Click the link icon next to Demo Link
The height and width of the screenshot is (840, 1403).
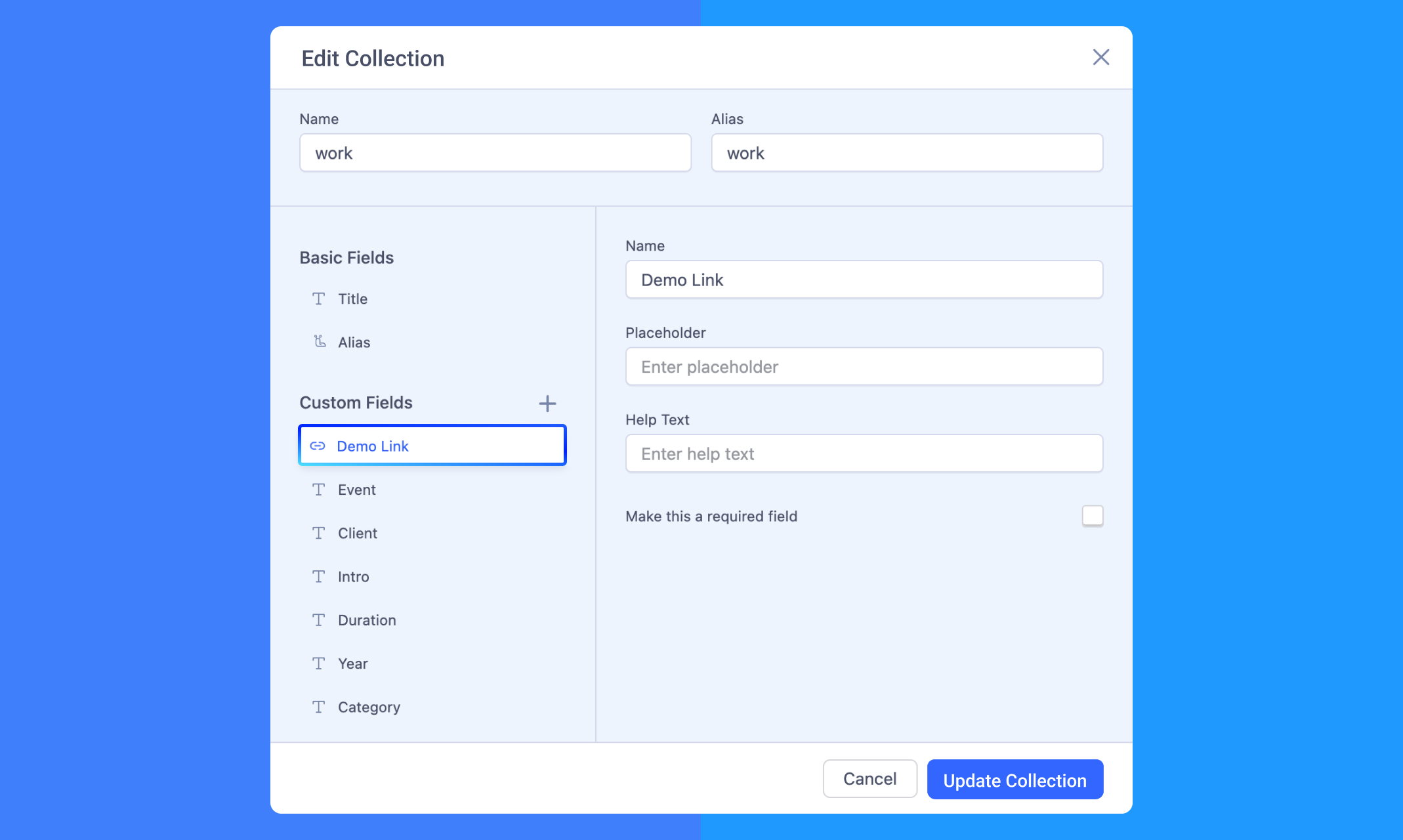click(318, 446)
